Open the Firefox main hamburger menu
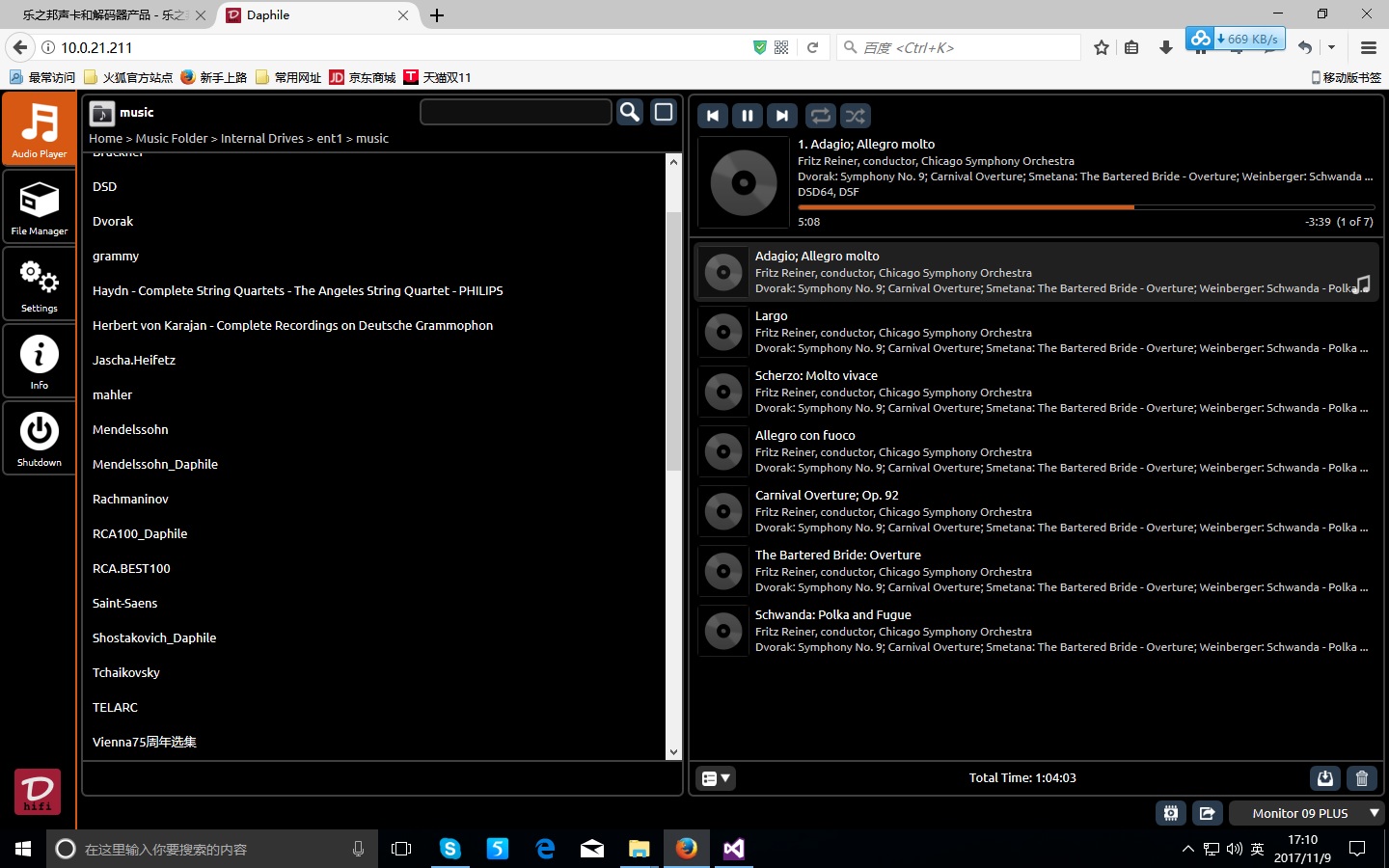Image resolution: width=1389 pixels, height=868 pixels. pos(1368,47)
